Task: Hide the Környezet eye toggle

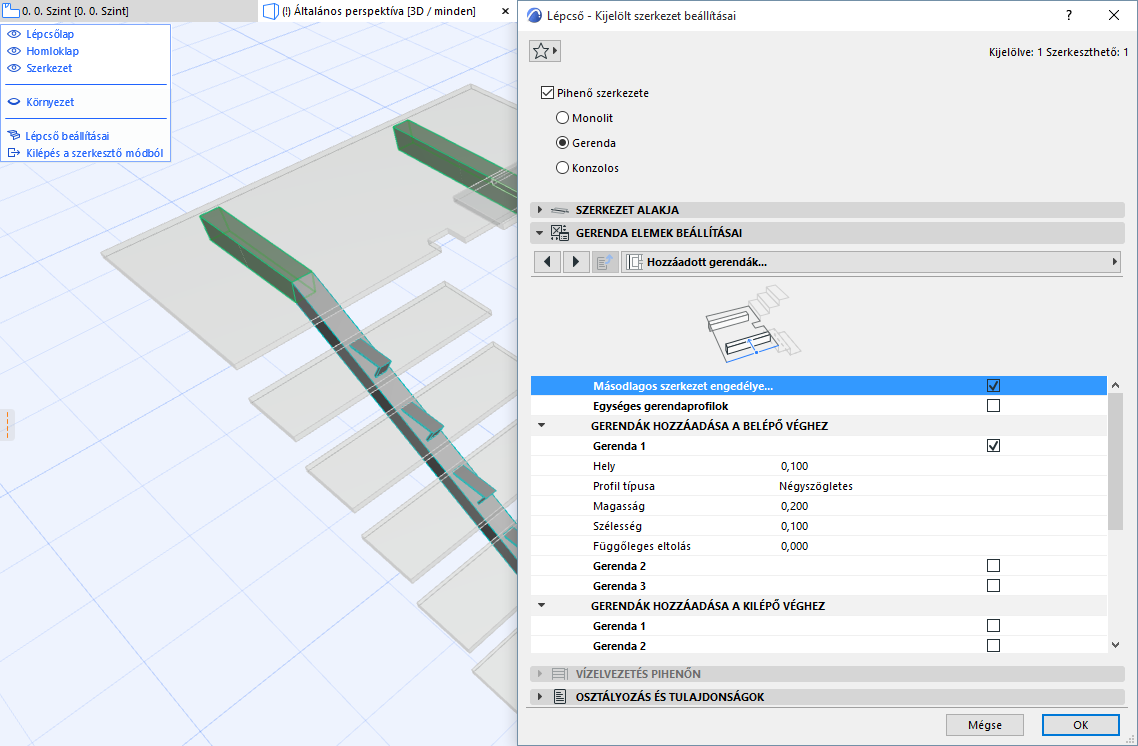Action: tap(14, 102)
